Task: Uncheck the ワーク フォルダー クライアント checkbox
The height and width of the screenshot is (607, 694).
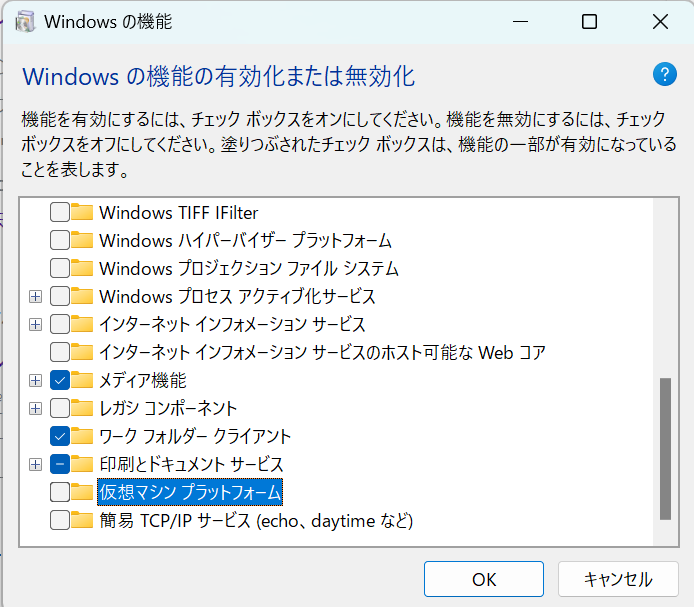Action: click(x=60, y=436)
